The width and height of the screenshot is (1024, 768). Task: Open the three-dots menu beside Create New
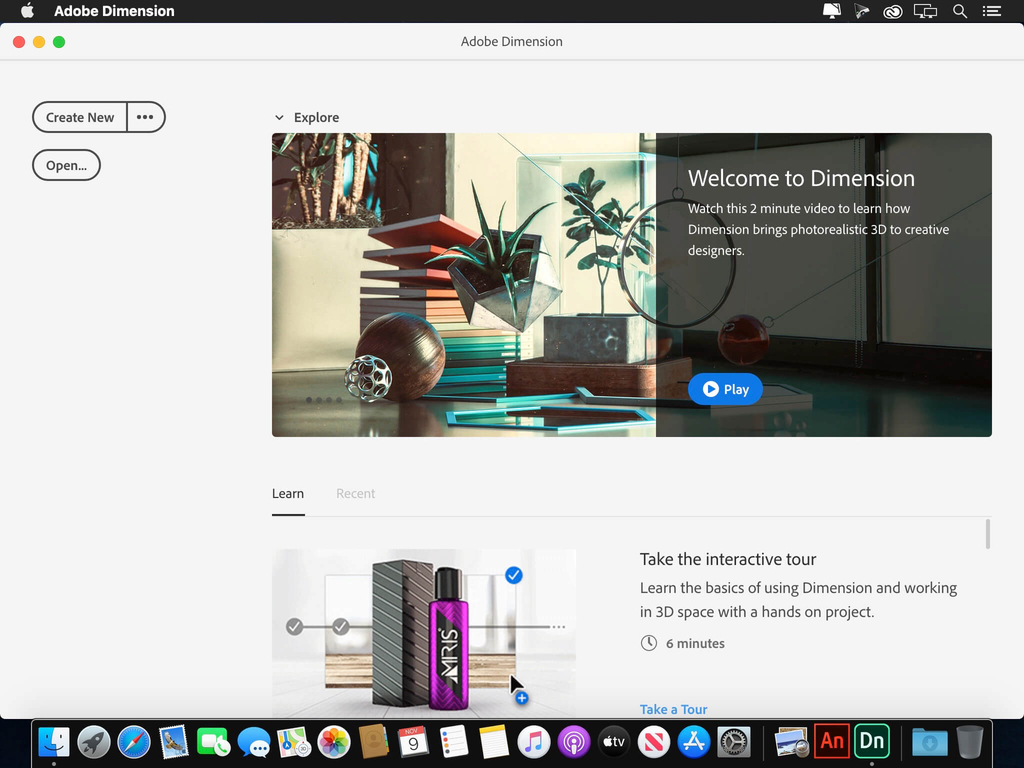pyautogui.click(x=146, y=117)
